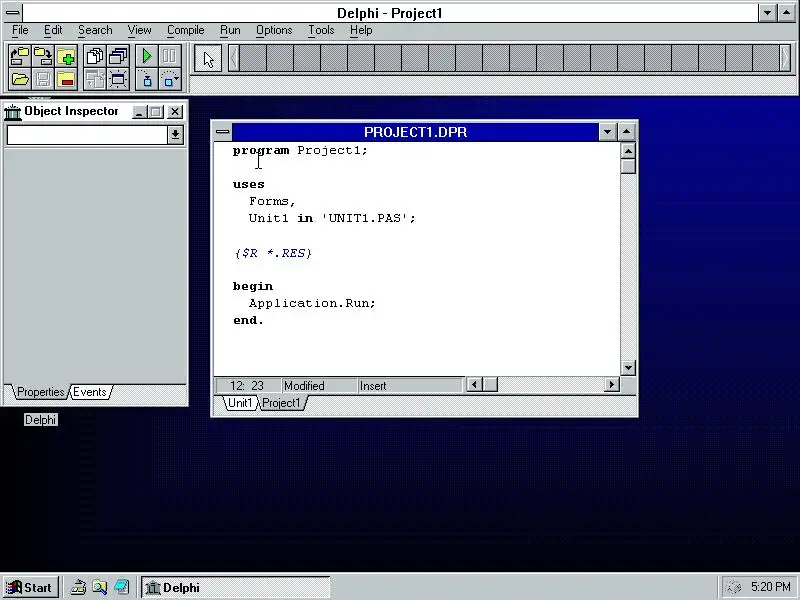800x600 pixels.
Task: Click the New Form speedbar icon
Action: tap(118, 80)
